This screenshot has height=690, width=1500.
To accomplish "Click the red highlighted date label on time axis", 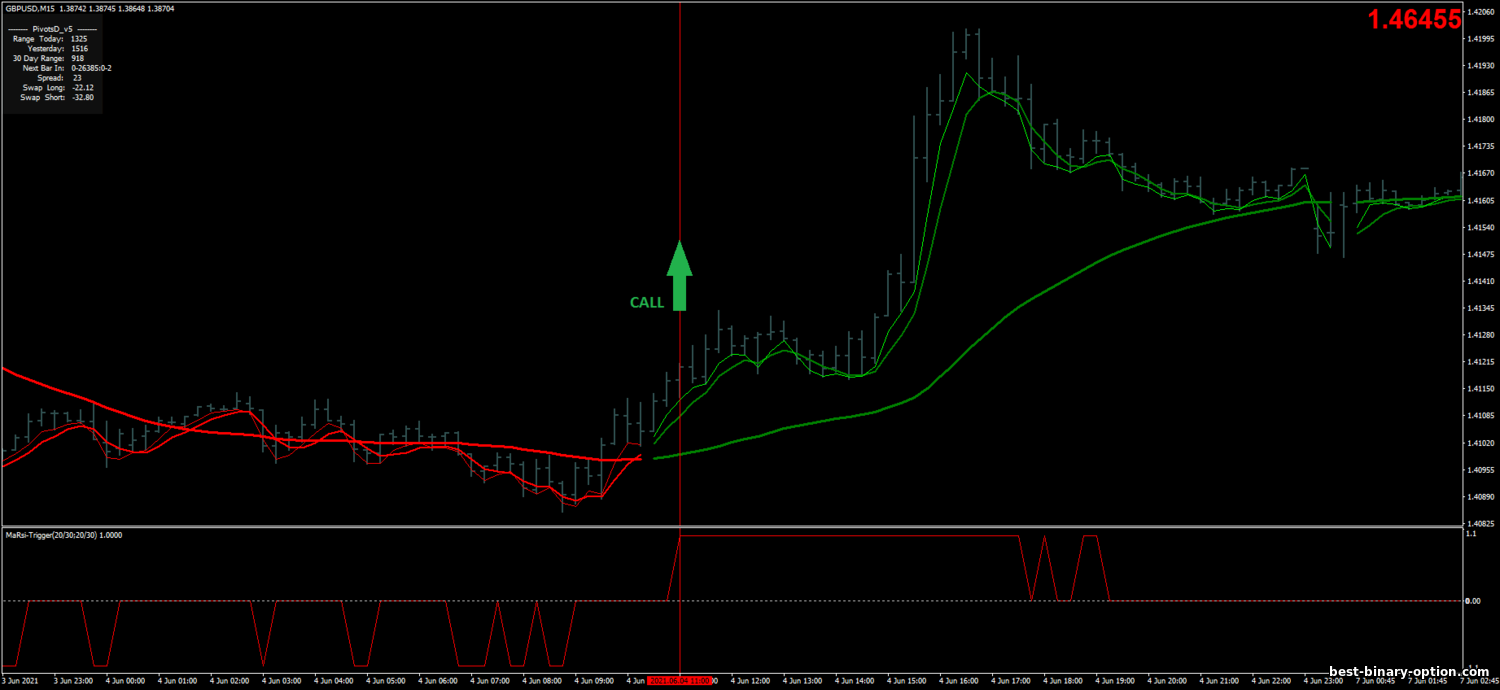I will [x=680, y=680].
